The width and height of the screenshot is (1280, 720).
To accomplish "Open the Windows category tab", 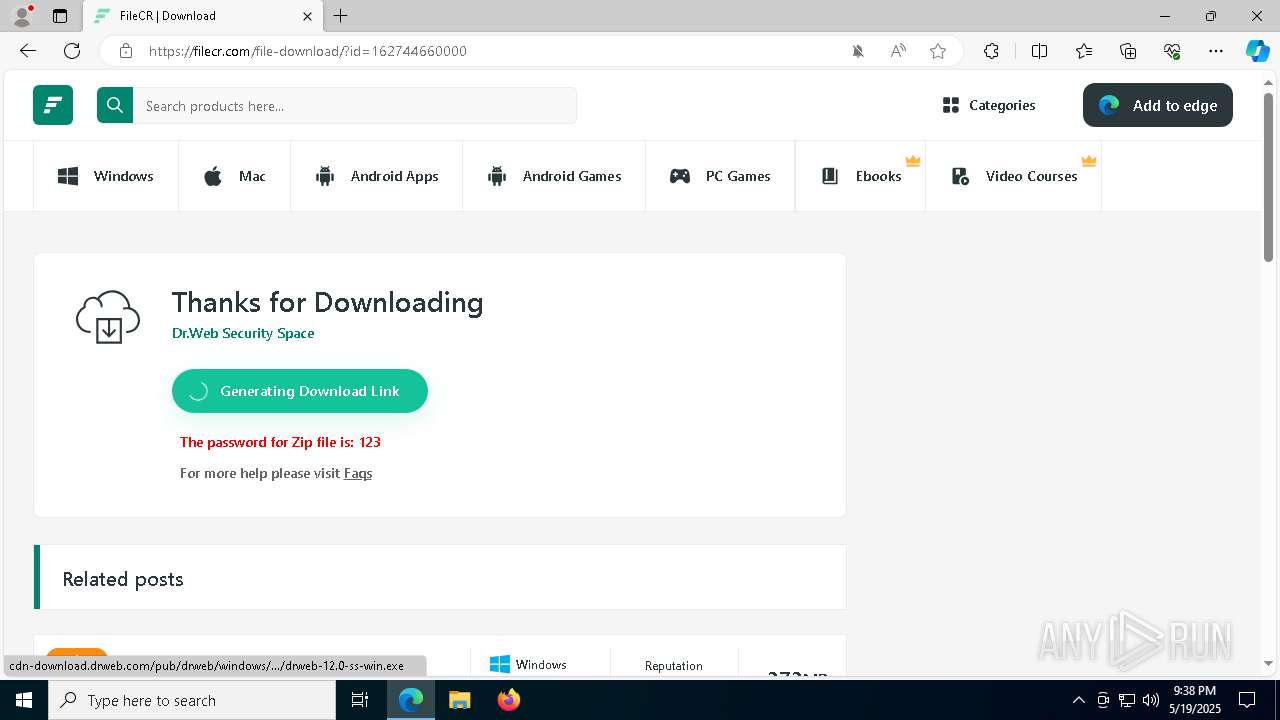I will (106, 176).
